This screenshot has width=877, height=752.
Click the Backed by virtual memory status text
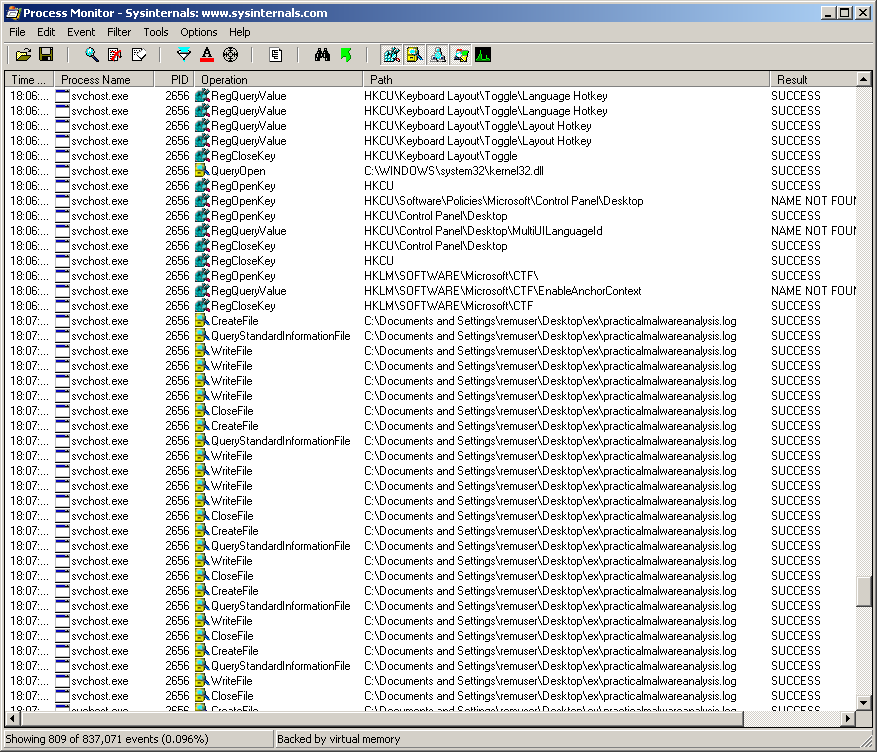tap(338, 739)
